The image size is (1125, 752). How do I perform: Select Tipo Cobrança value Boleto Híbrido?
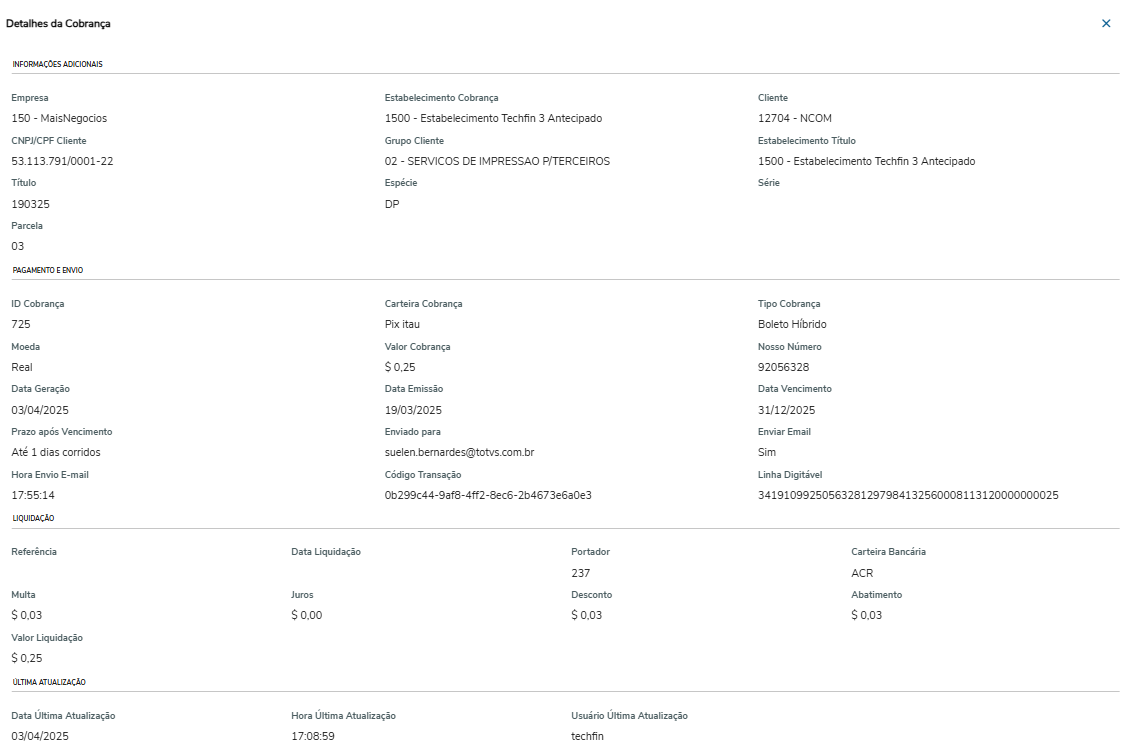click(792, 324)
